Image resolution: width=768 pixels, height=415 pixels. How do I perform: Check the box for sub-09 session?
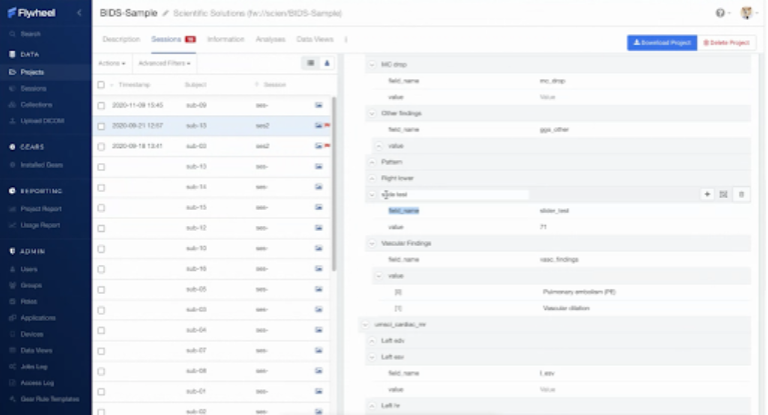coord(100,105)
